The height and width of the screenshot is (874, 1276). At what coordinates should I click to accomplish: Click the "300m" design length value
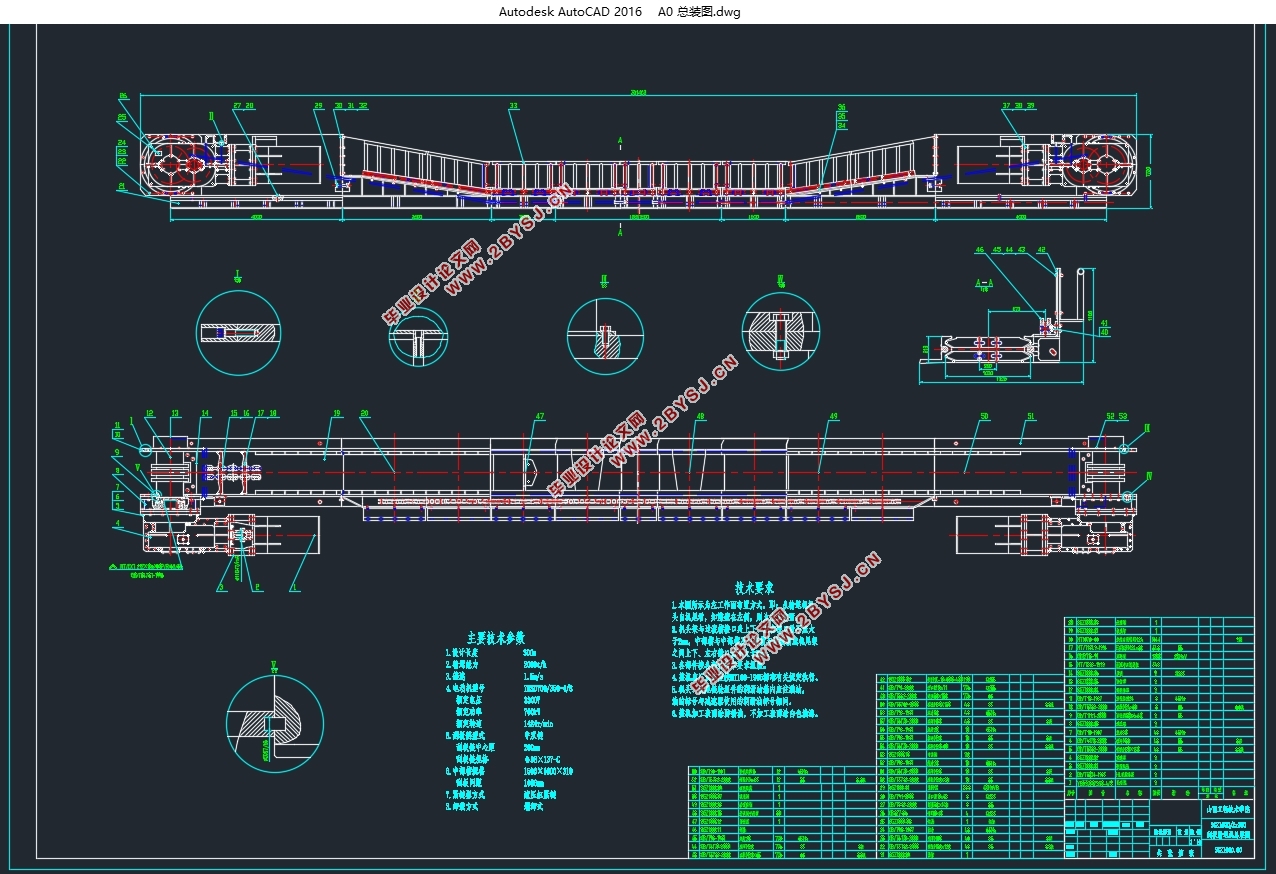[x=532, y=652]
